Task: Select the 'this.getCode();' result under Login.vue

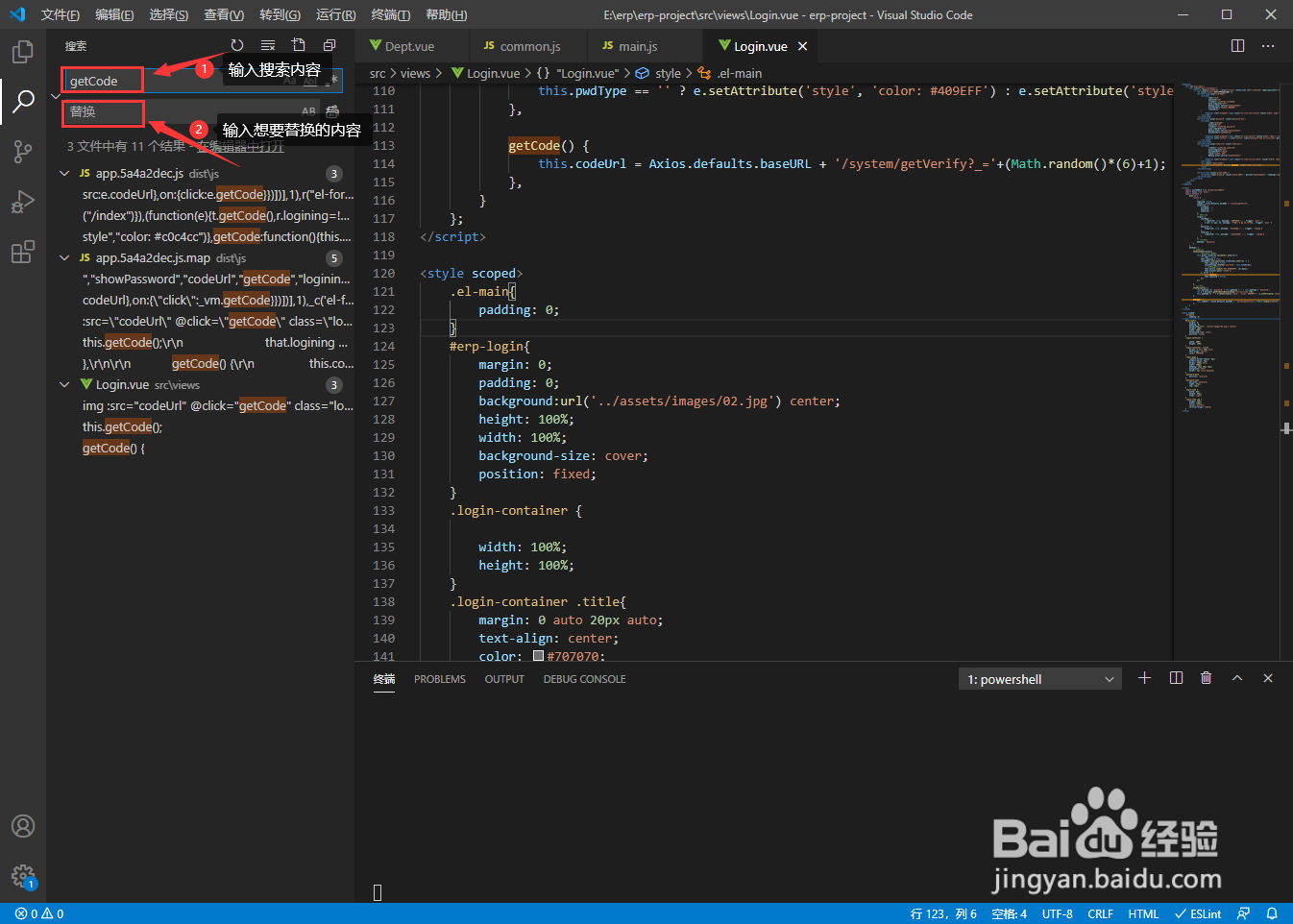Action: point(122,427)
